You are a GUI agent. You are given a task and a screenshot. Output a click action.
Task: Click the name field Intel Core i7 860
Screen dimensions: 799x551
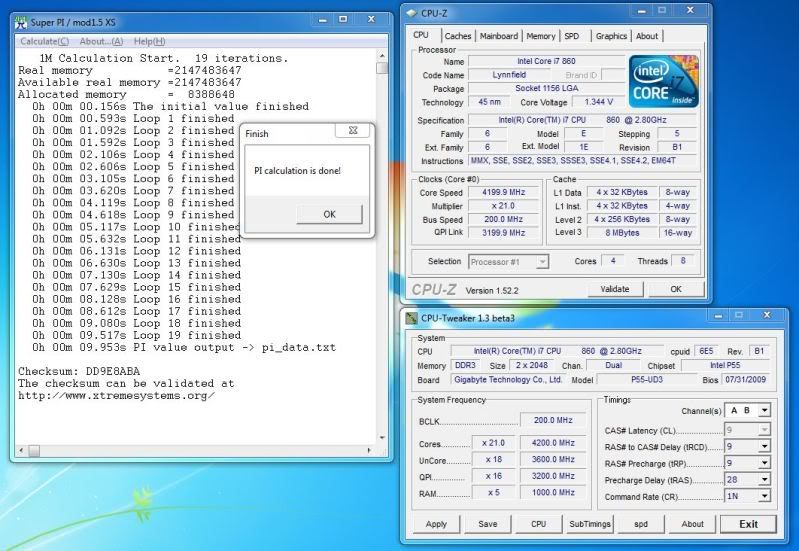point(546,61)
